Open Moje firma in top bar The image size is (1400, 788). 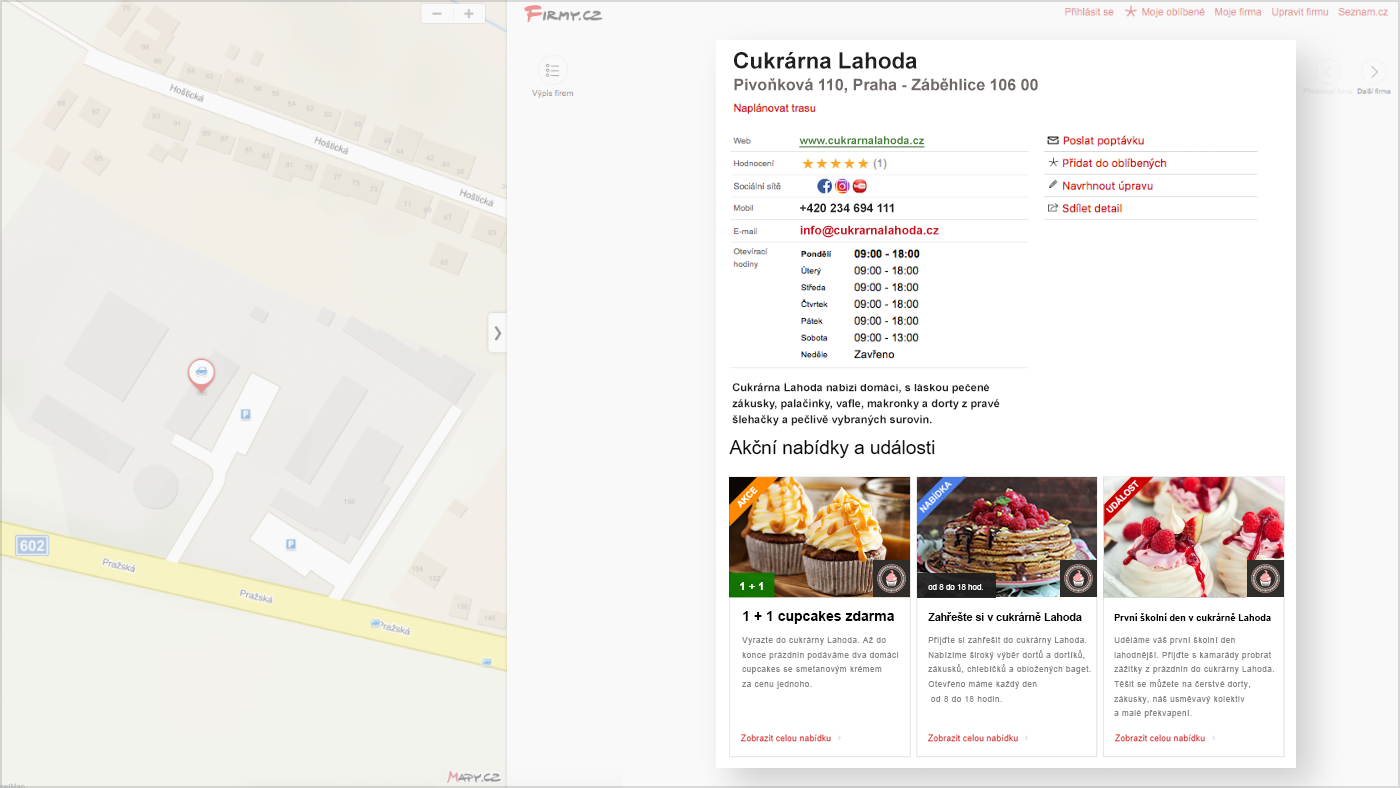[1238, 12]
